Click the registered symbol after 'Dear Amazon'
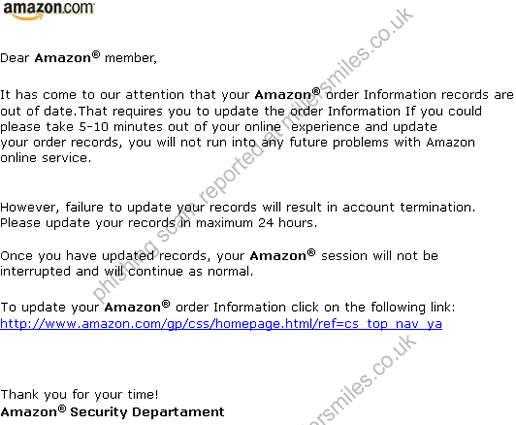 click(x=96, y=54)
